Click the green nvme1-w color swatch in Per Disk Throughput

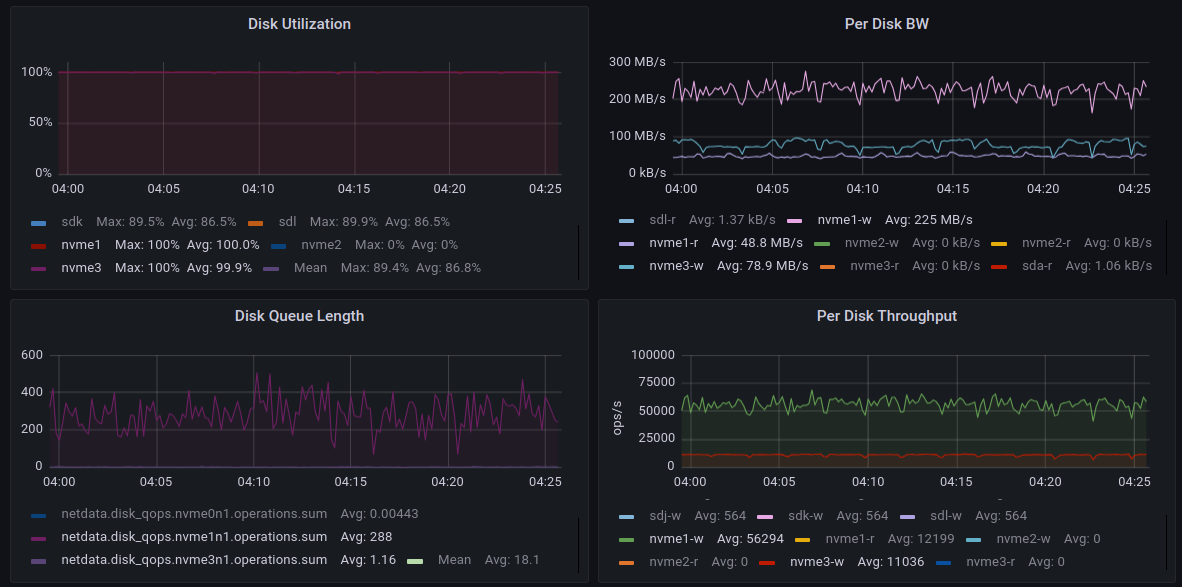[x=627, y=540]
